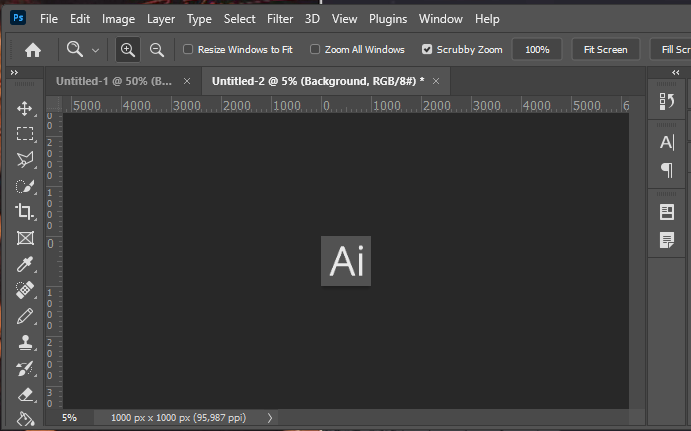691x431 pixels.
Task: Enable Zoom All Windows checkbox
Action: pos(315,49)
